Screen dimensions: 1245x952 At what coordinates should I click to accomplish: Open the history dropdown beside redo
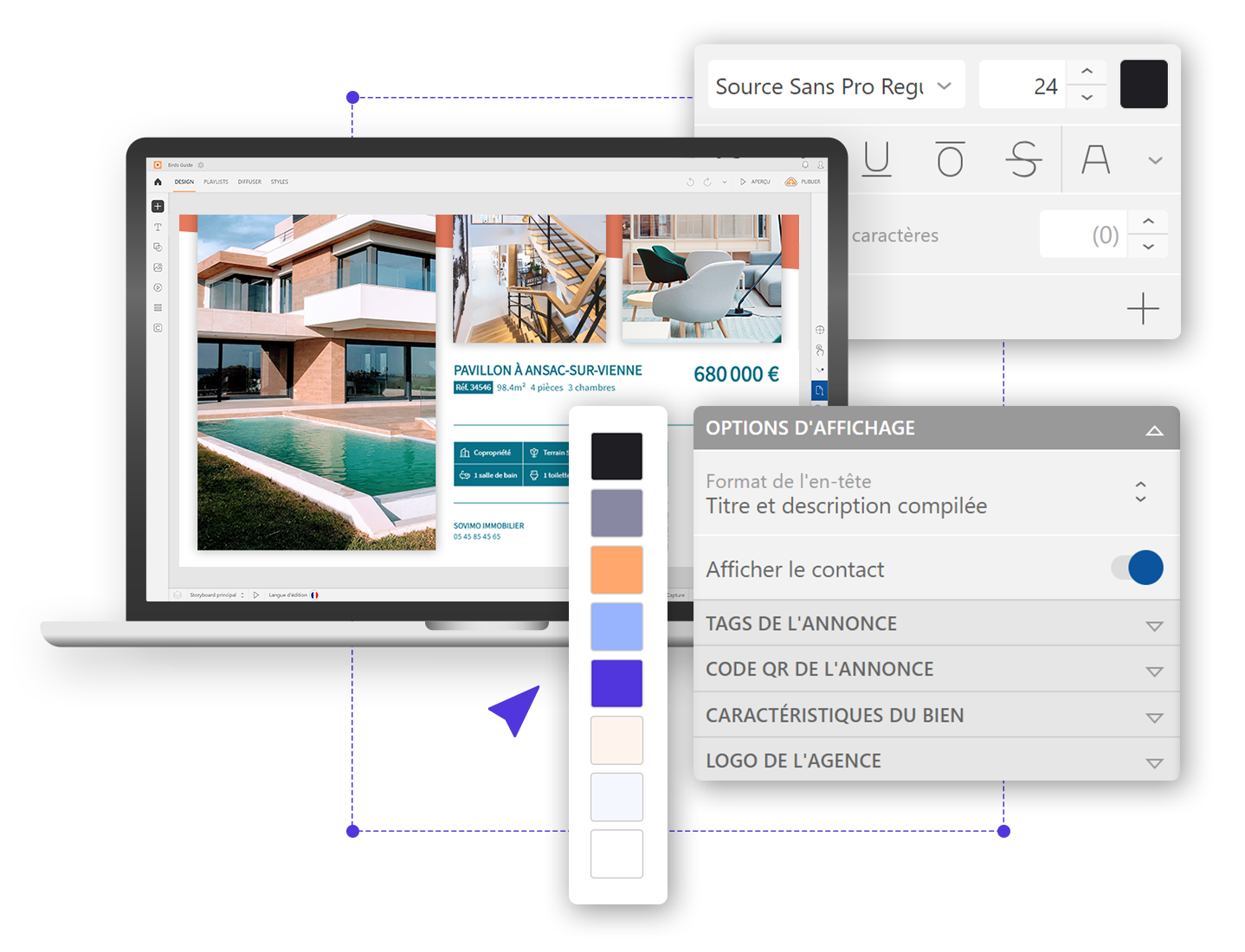click(x=725, y=182)
